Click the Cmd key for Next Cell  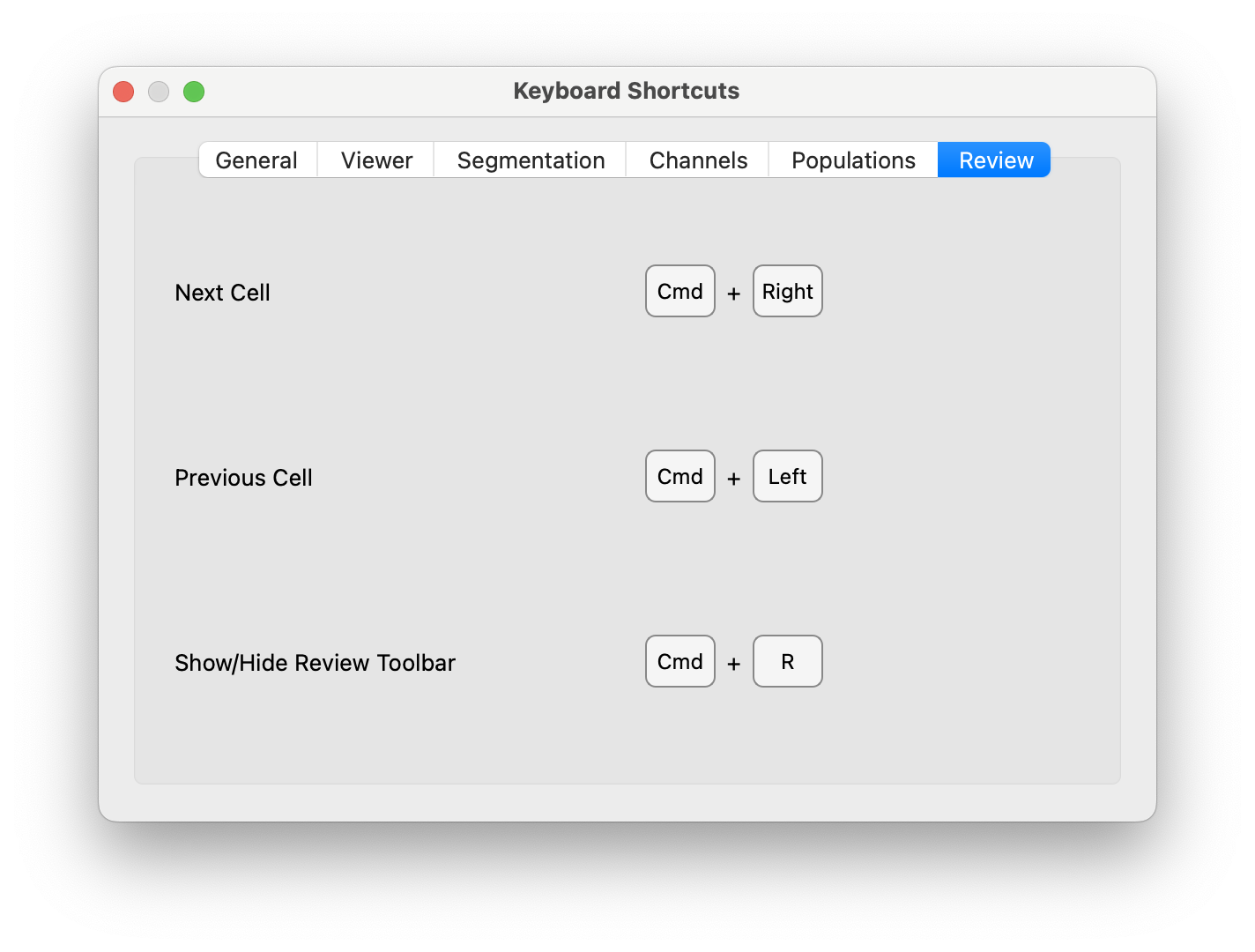[x=679, y=291]
